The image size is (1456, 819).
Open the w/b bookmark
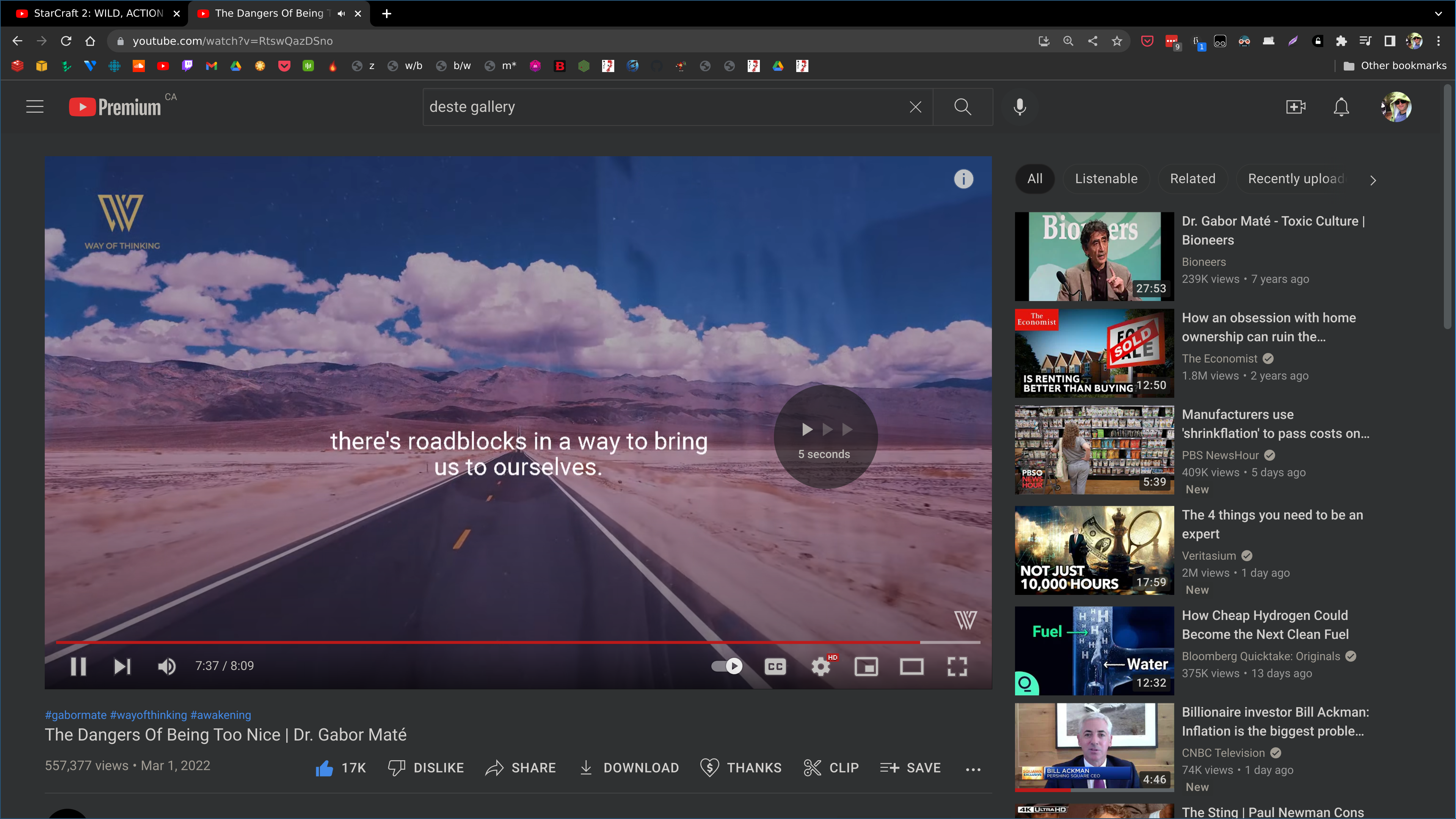click(405, 66)
